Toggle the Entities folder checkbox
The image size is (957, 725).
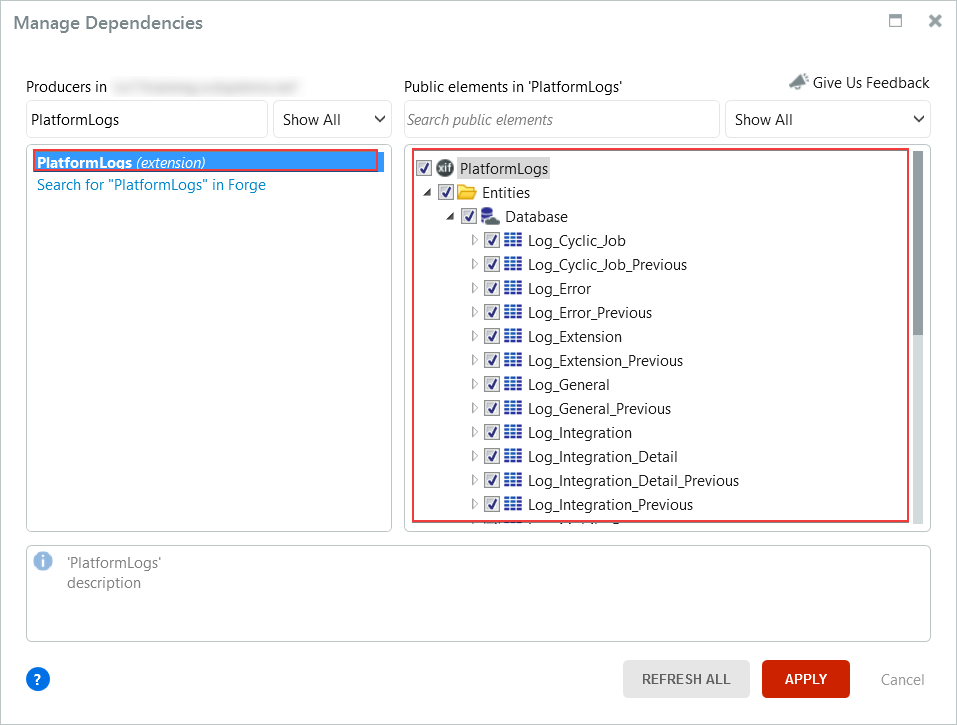pos(446,191)
